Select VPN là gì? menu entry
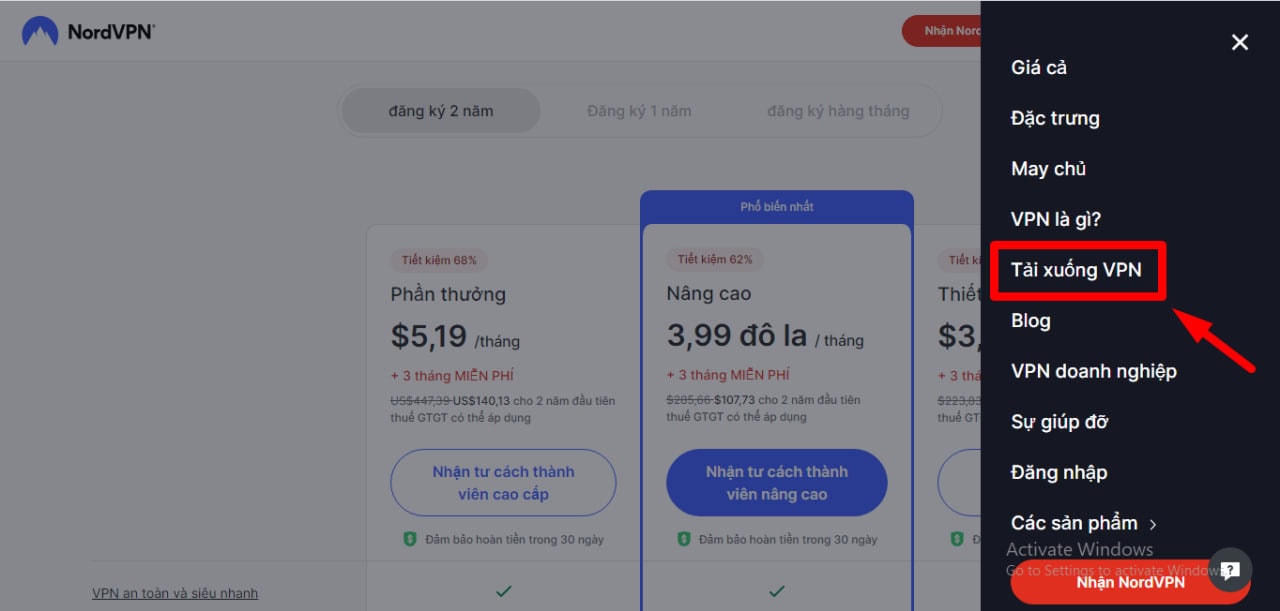The height and width of the screenshot is (611, 1280). [x=1056, y=219]
